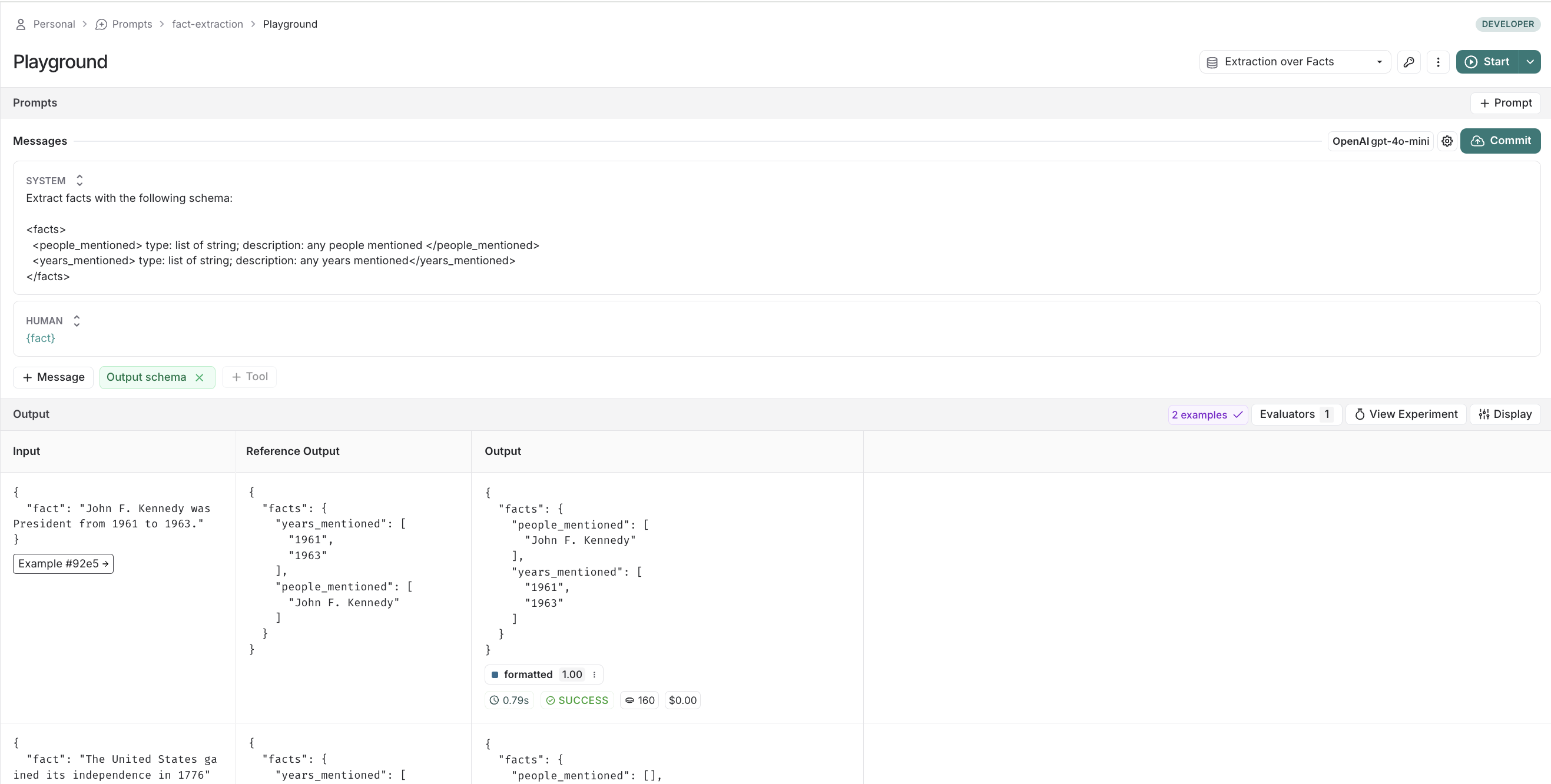This screenshot has height=784, width=1551.
Task: Open model settings gear icon
Action: click(x=1447, y=141)
